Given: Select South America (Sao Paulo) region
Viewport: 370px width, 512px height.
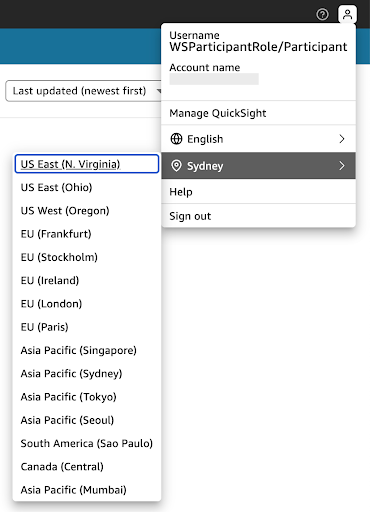Looking at the screenshot, I should coord(87,443).
